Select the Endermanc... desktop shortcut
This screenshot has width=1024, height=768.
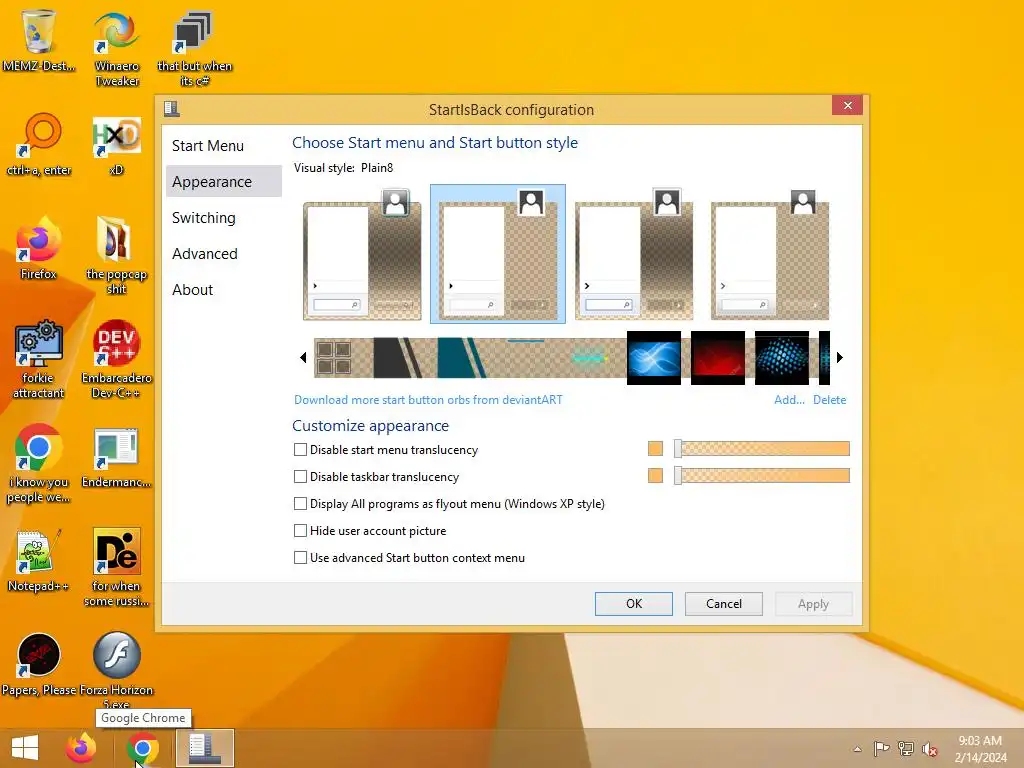pyautogui.click(x=116, y=457)
